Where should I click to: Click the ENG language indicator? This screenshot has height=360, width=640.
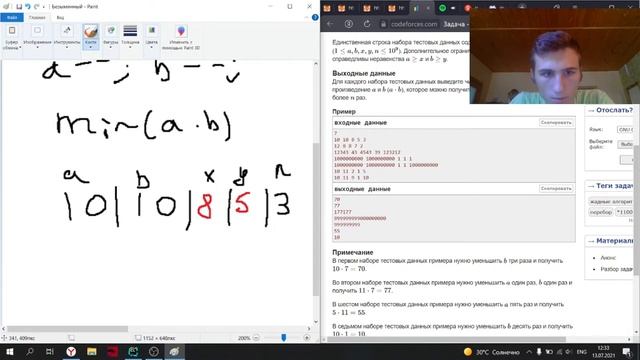(582, 352)
